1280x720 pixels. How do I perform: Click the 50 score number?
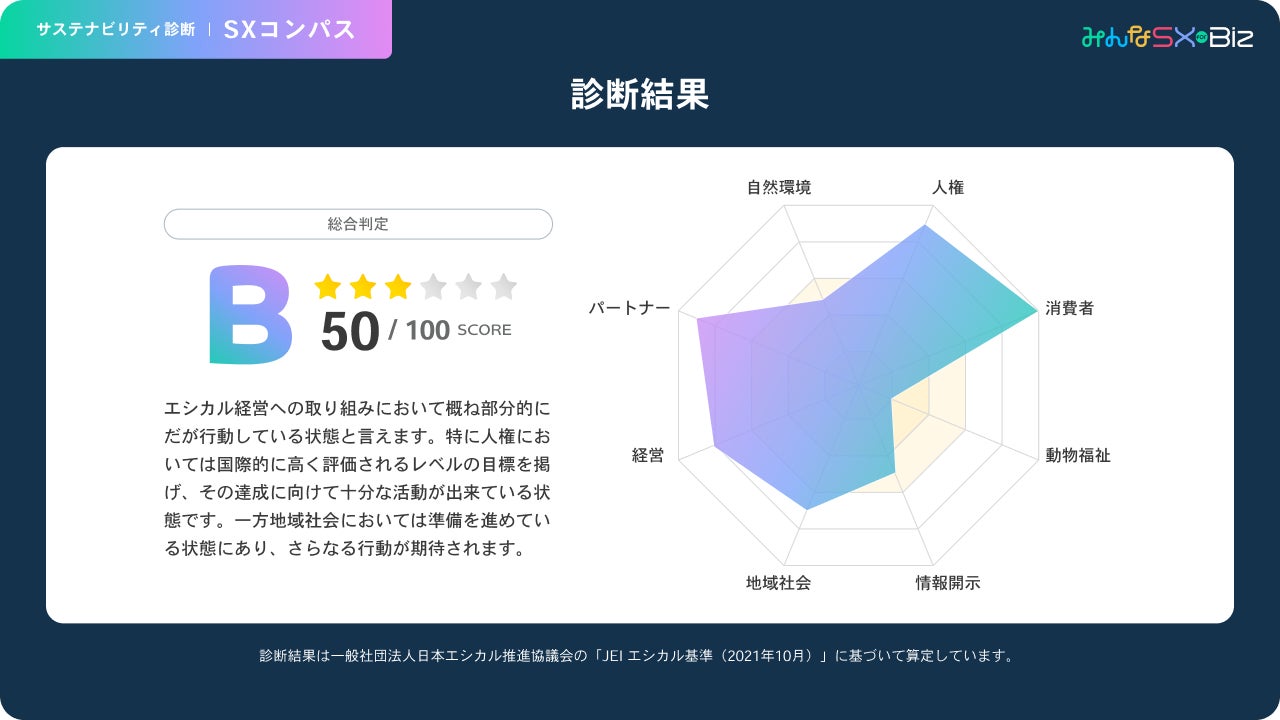pyautogui.click(x=350, y=332)
